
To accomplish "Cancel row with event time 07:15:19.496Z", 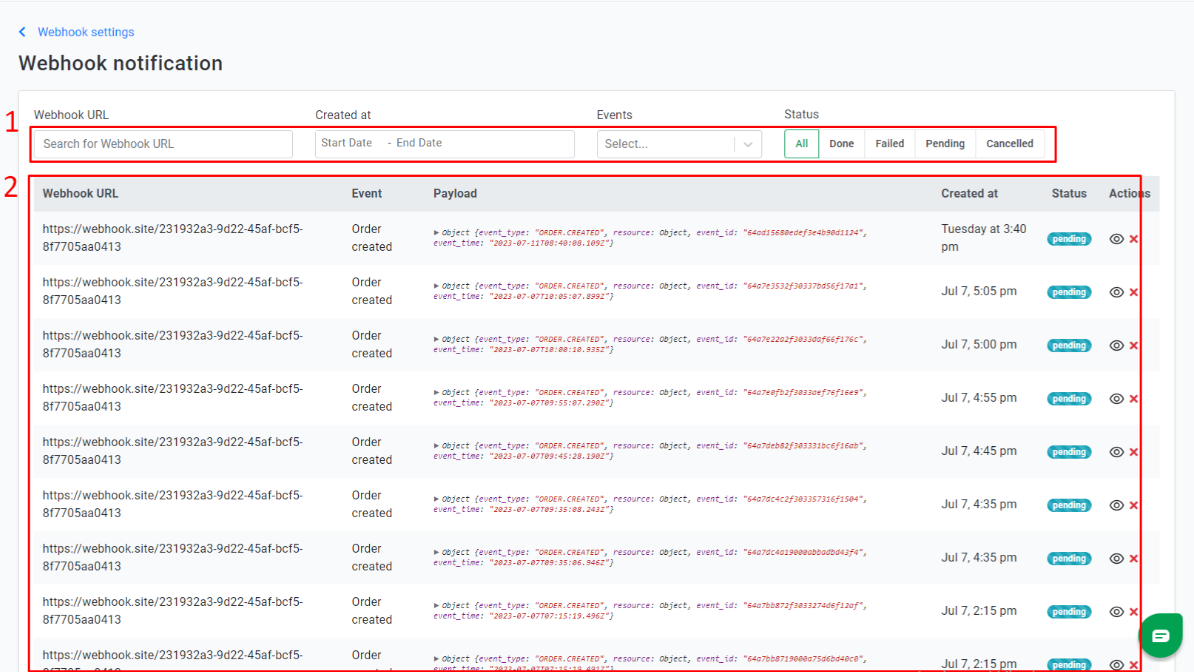I will 1134,613.
